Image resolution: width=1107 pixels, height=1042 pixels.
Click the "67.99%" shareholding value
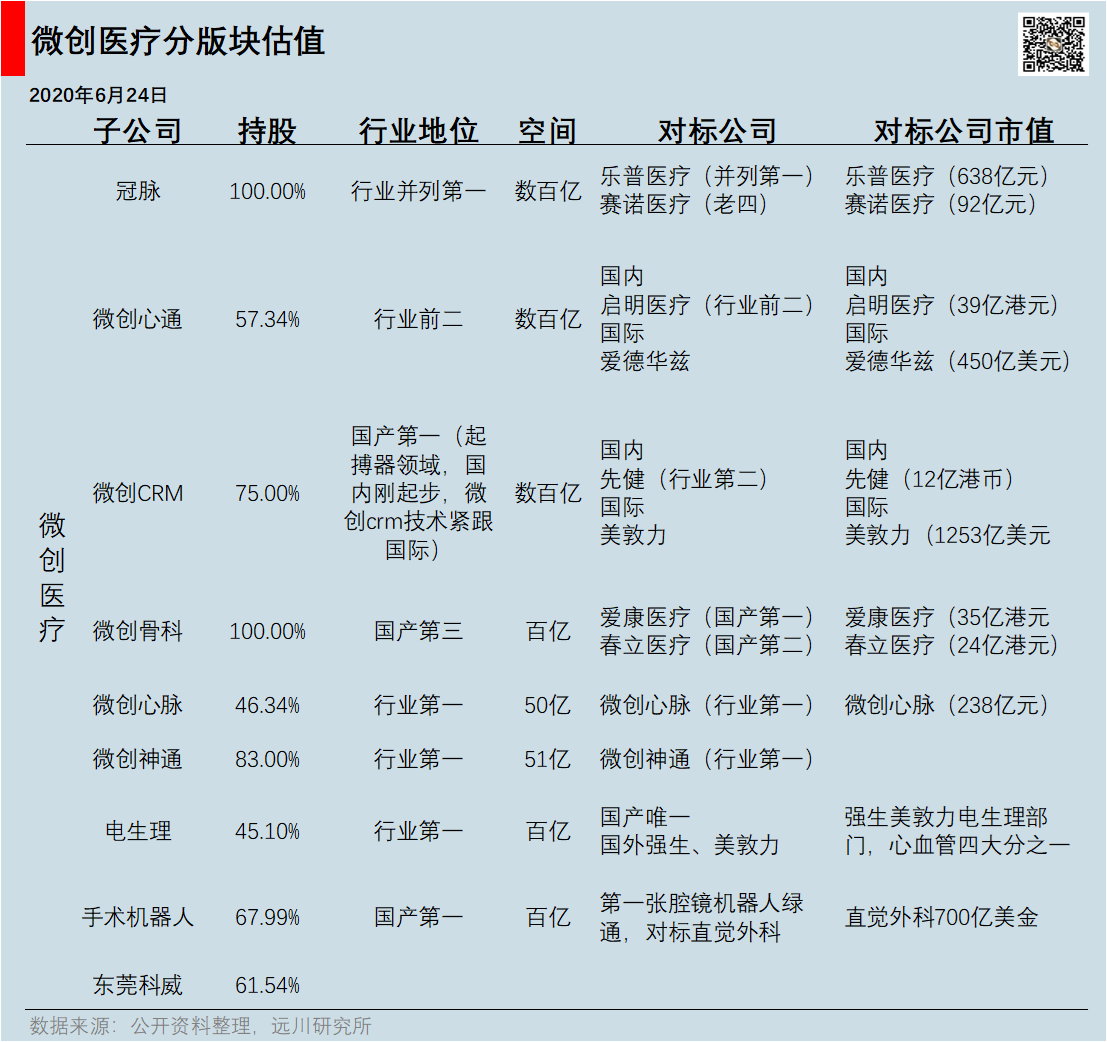[267, 918]
